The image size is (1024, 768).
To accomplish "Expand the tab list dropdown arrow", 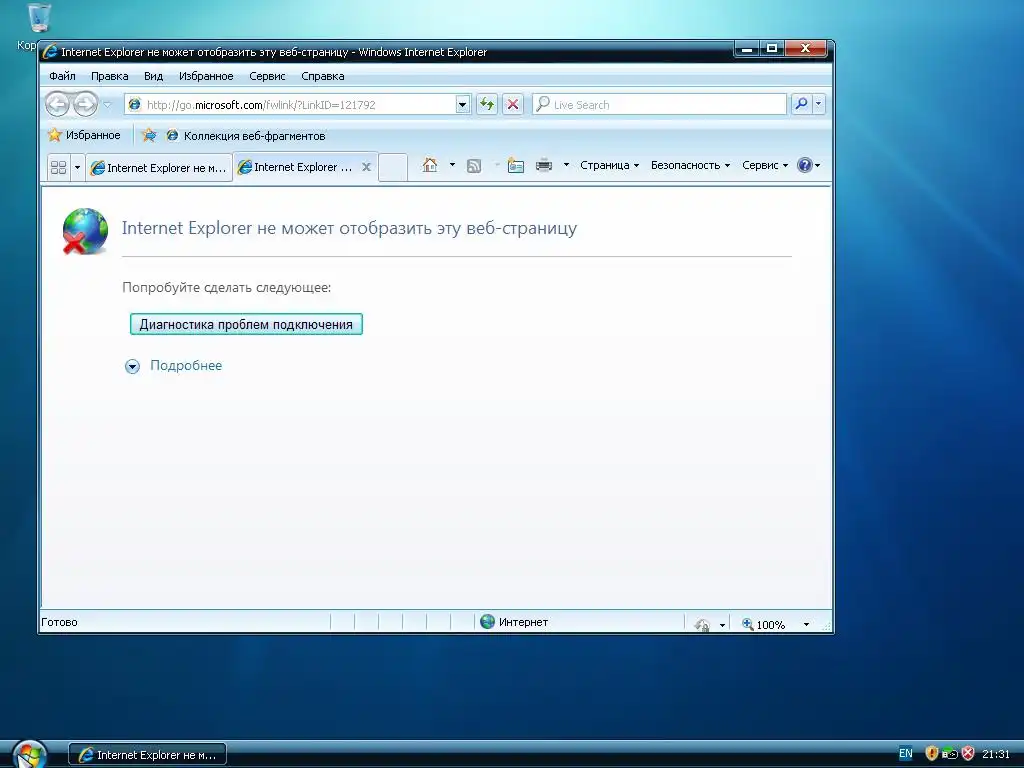I will click(x=77, y=167).
